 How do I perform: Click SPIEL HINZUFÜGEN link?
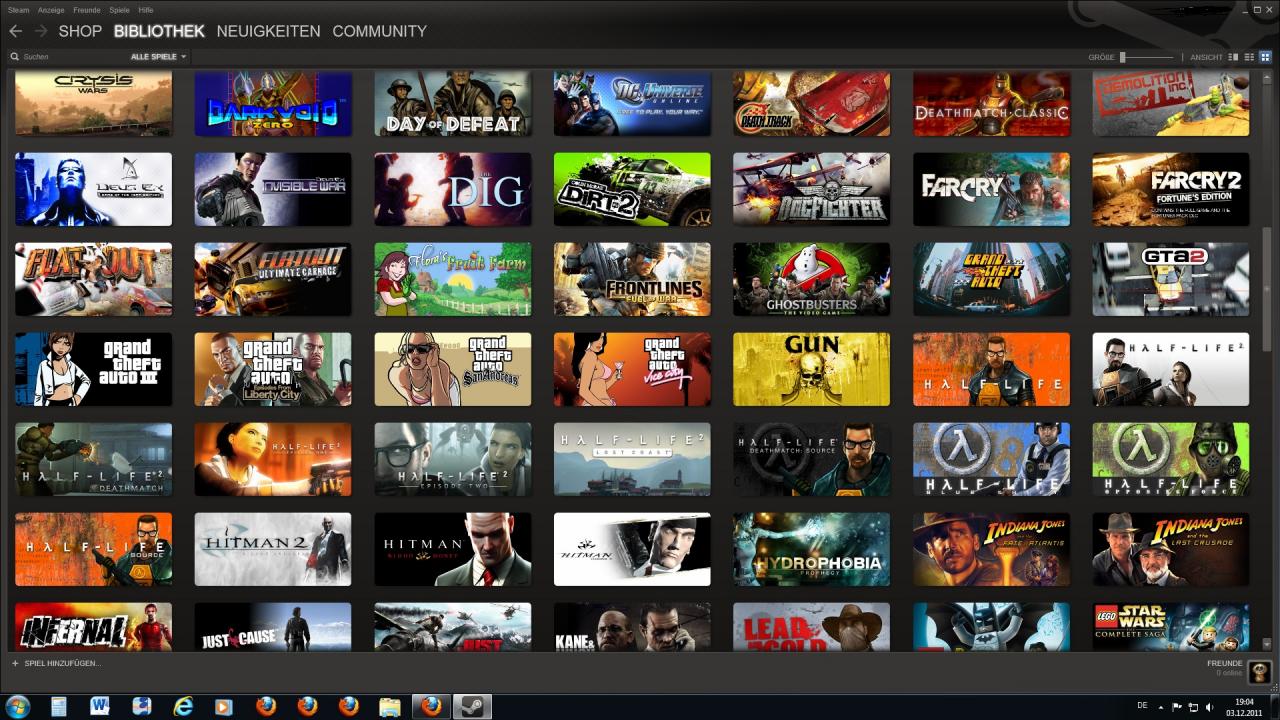63,663
